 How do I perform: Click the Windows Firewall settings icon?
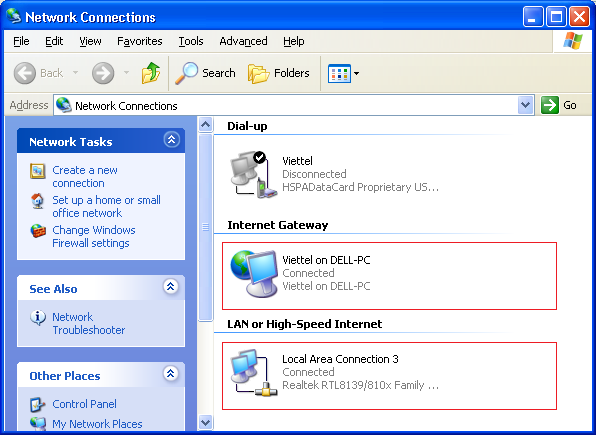(38, 231)
